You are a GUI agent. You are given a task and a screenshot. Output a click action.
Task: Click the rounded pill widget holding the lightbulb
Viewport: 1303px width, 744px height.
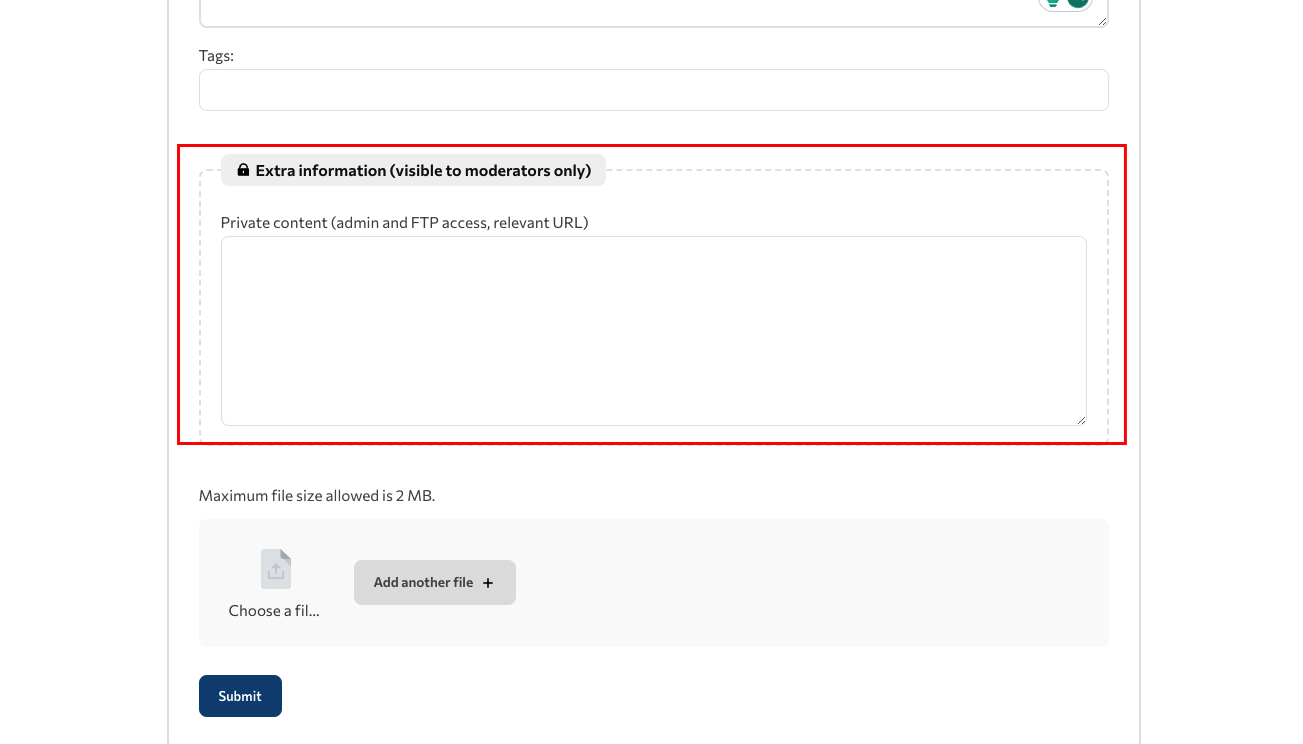click(x=1065, y=4)
